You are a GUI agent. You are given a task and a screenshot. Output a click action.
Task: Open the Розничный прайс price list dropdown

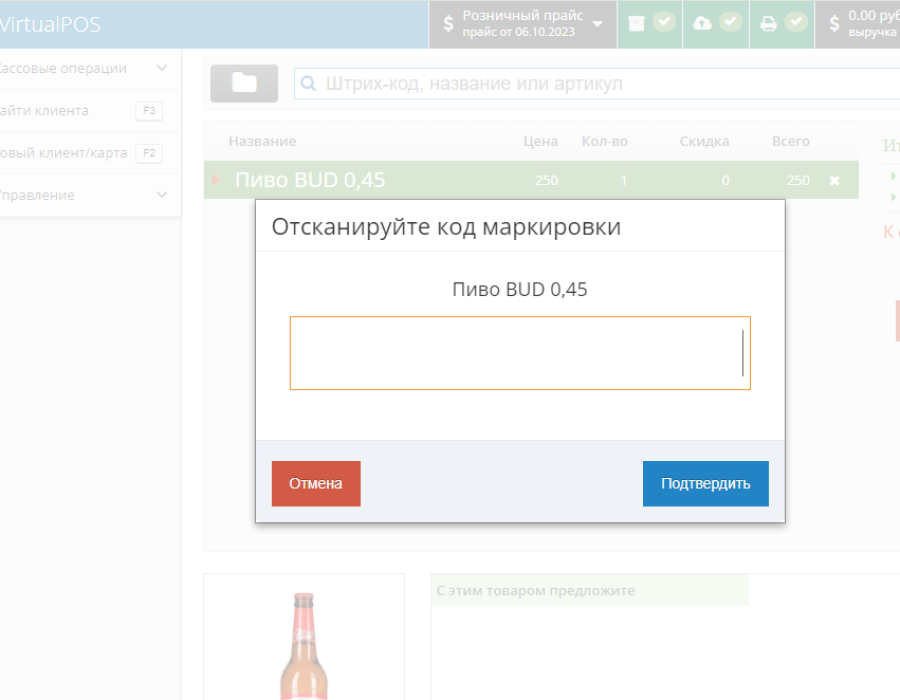(x=522, y=24)
